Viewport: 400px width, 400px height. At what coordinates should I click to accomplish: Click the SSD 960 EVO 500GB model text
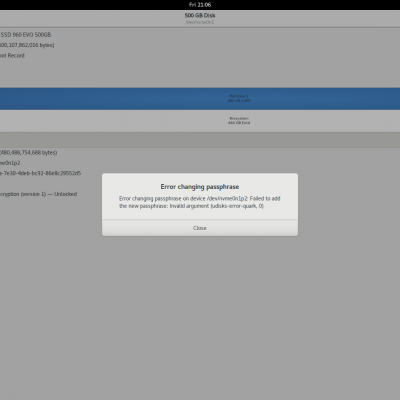[x=26, y=35]
